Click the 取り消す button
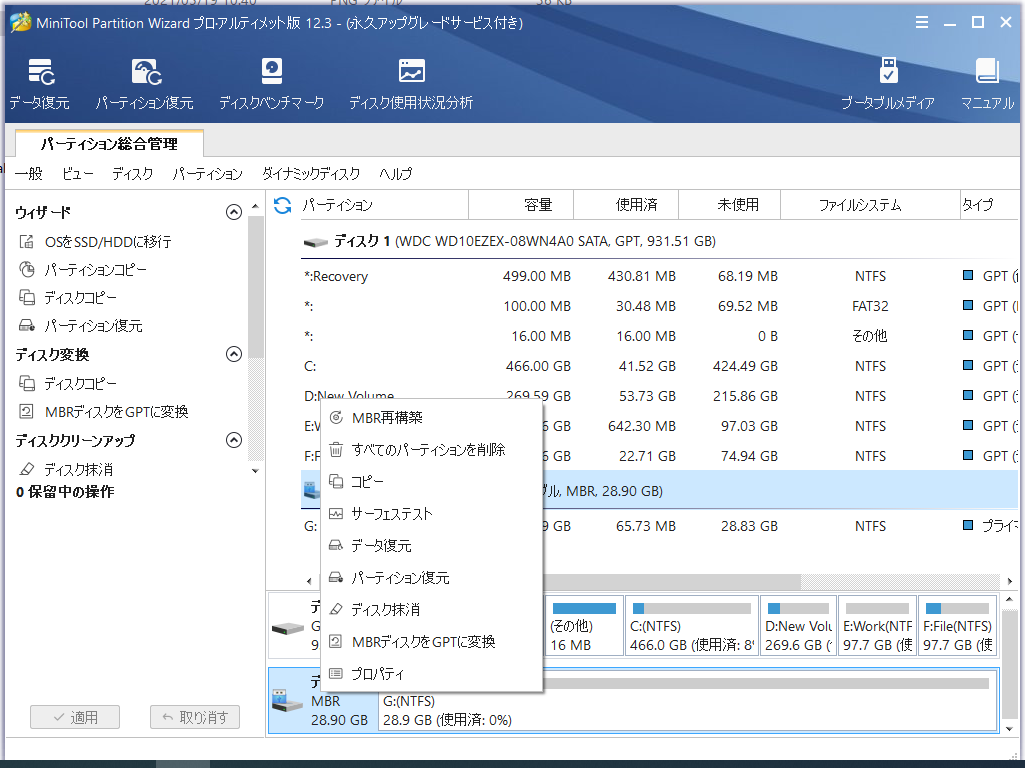This screenshot has width=1025, height=768. (x=194, y=716)
